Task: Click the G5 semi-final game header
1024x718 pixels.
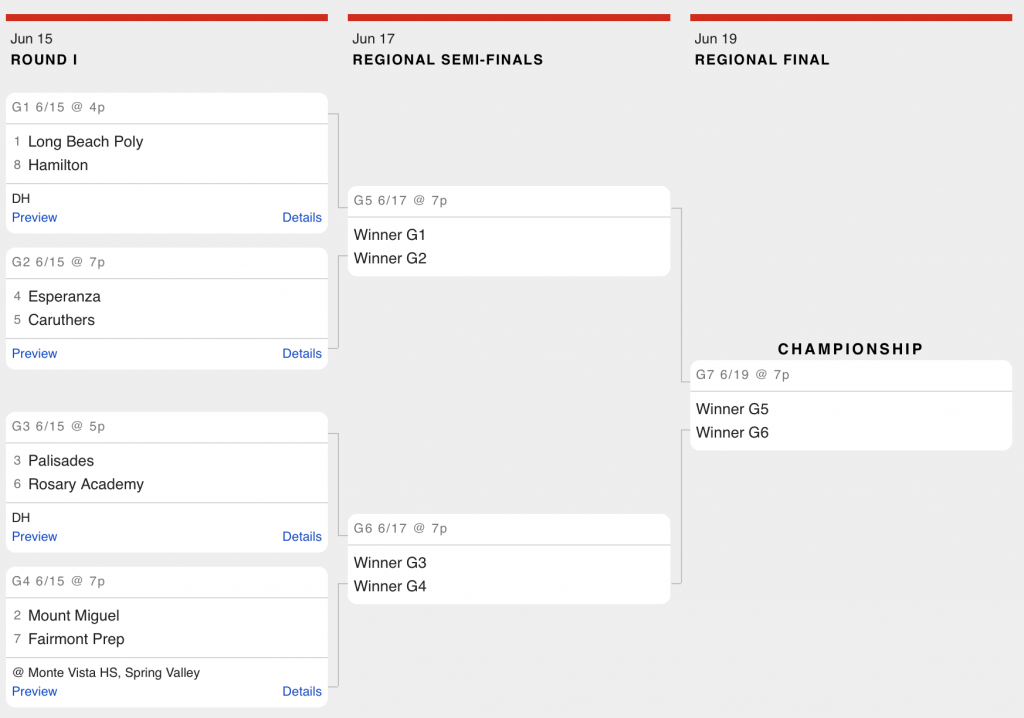Action: [x=509, y=201]
